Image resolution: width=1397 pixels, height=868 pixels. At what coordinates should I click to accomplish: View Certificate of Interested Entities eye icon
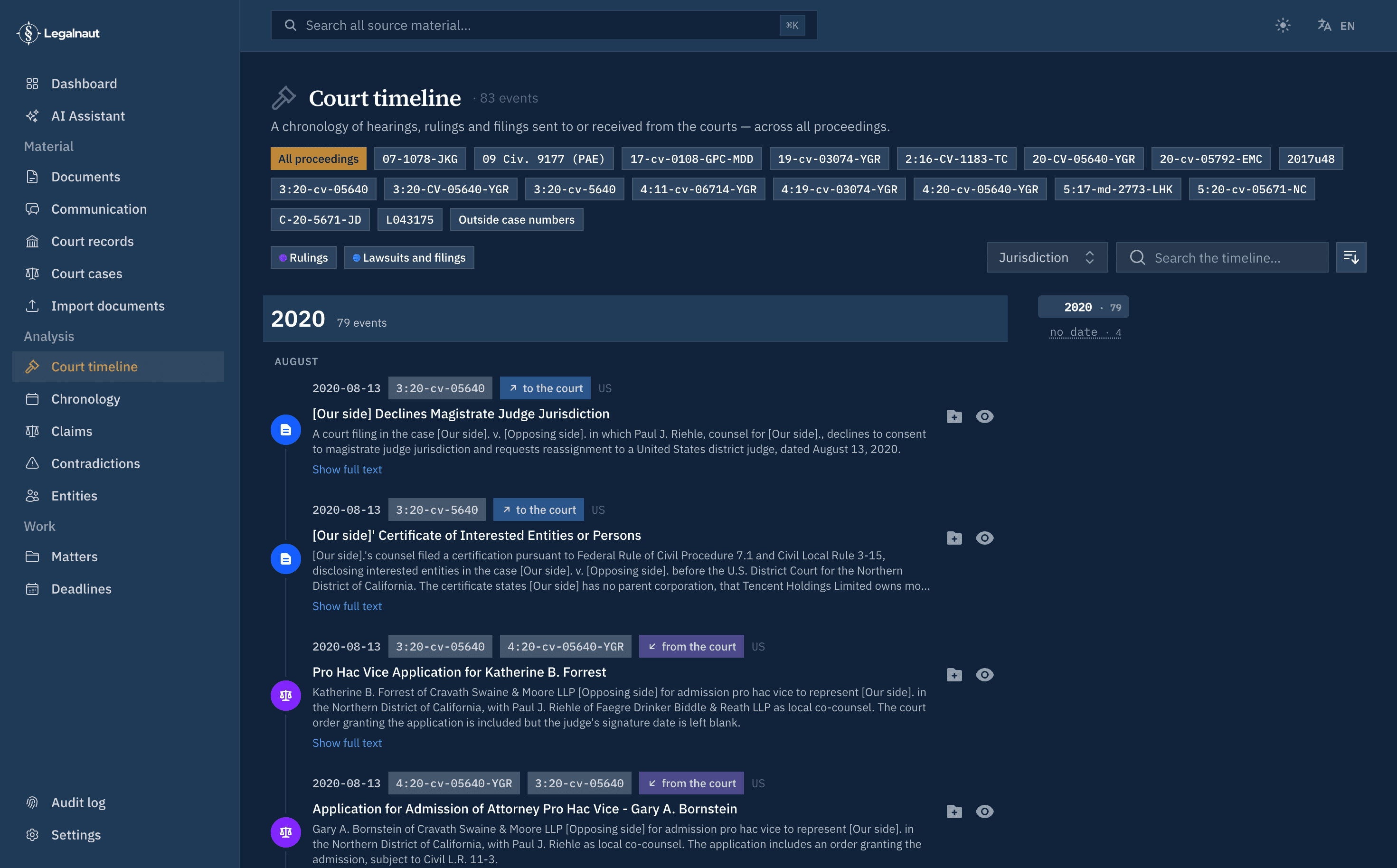pos(984,538)
